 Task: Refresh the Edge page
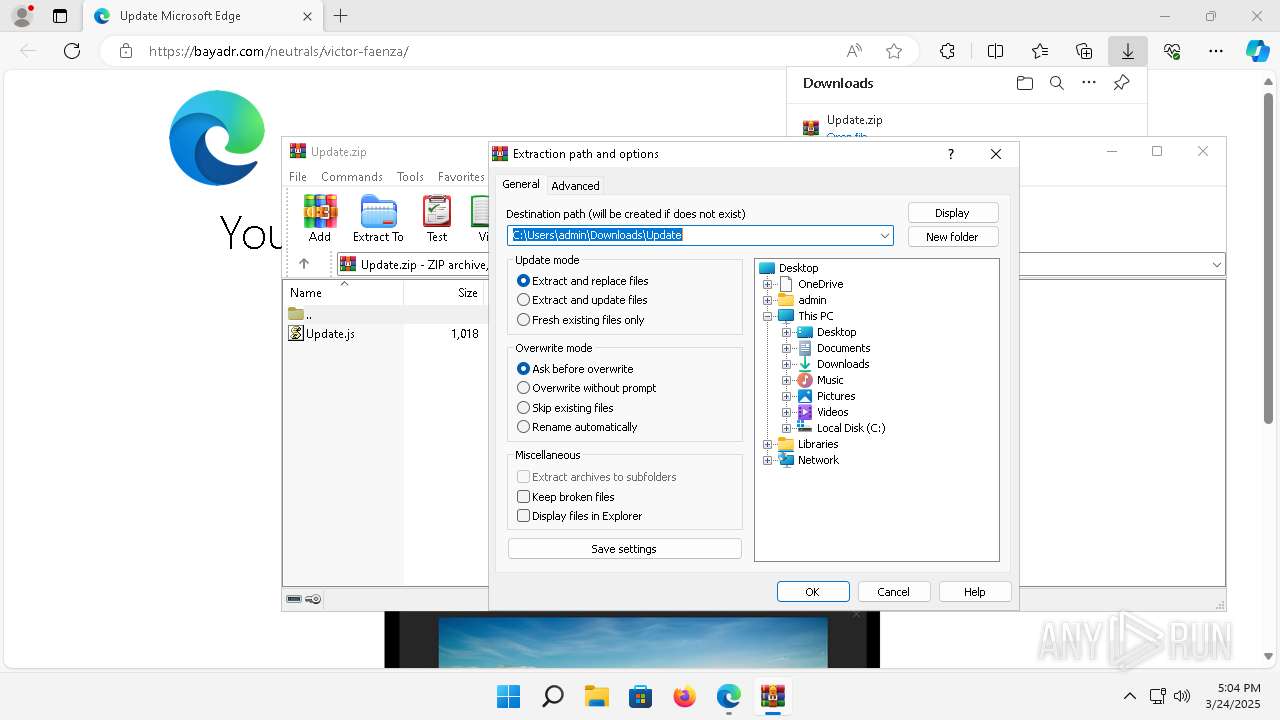tap(72, 51)
